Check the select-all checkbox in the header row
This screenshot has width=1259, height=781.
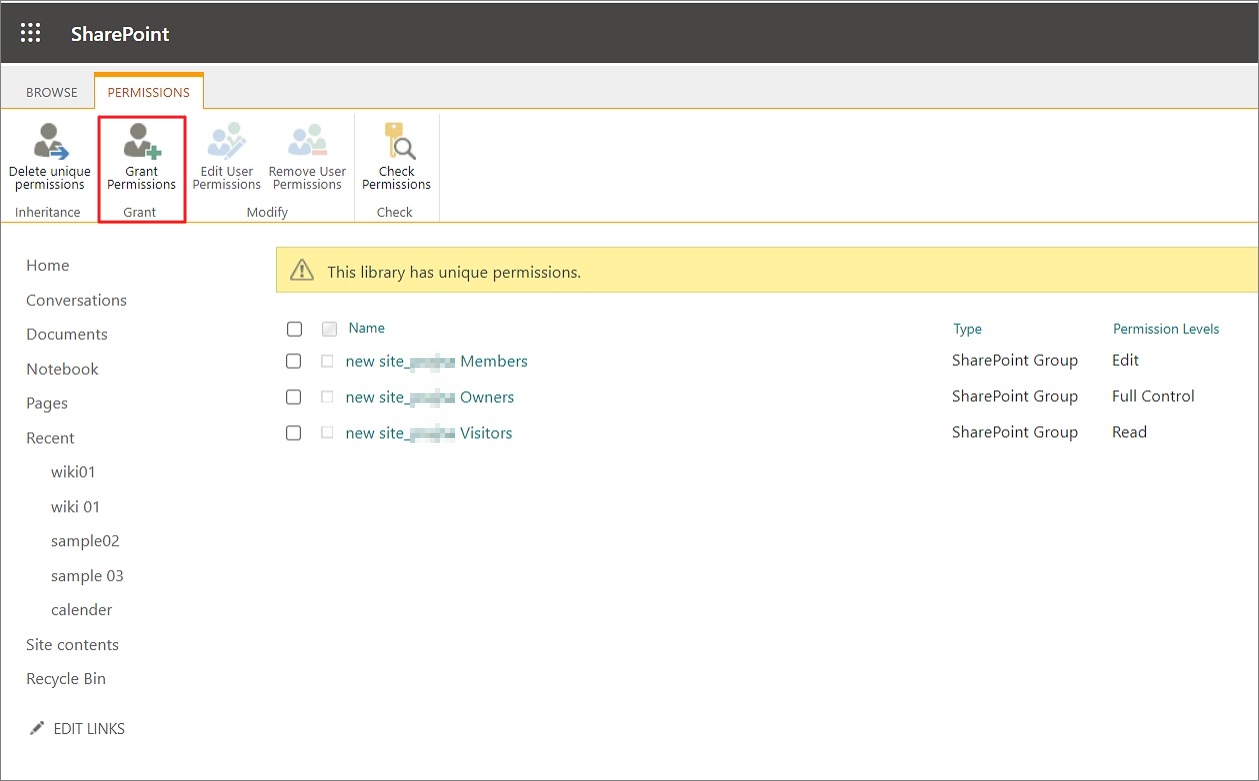(294, 328)
